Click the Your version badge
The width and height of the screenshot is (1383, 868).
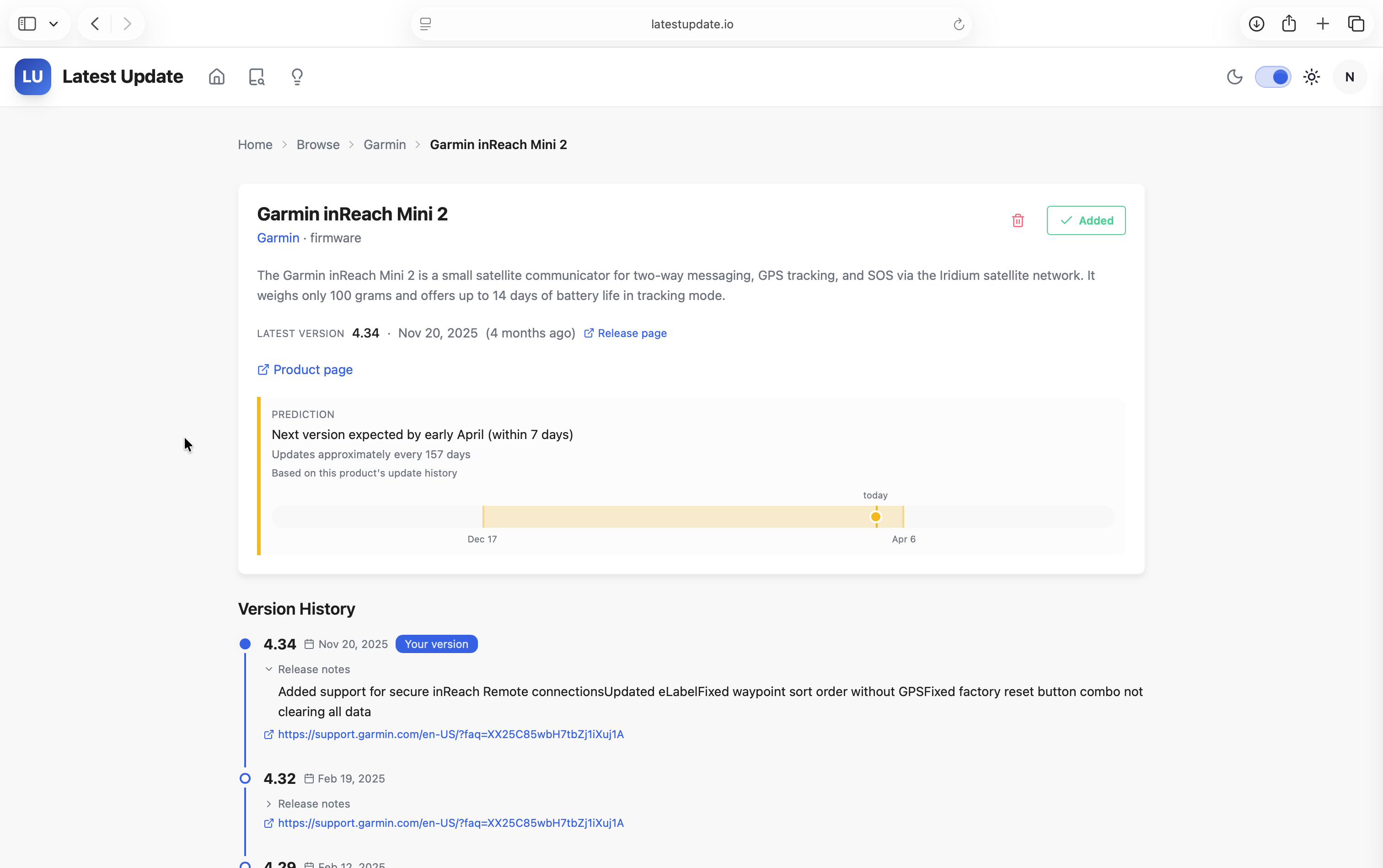436,644
